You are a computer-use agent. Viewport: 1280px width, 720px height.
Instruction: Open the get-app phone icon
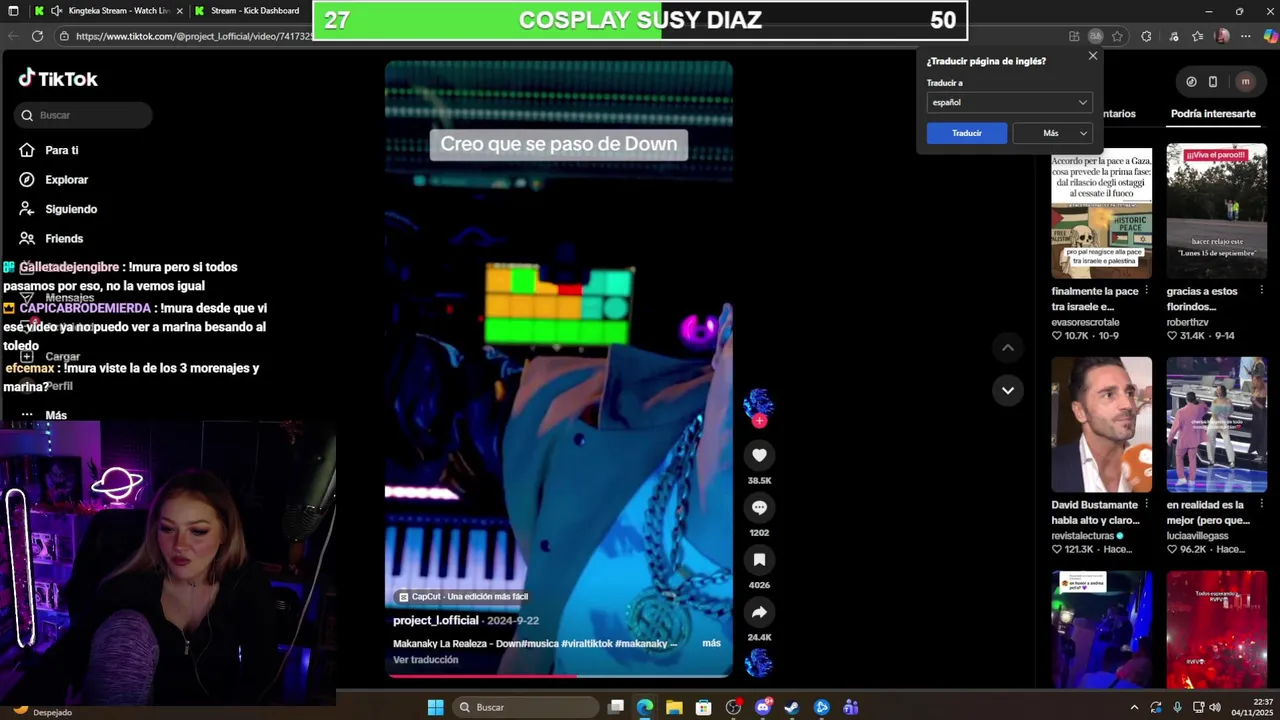click(1213, 82)
